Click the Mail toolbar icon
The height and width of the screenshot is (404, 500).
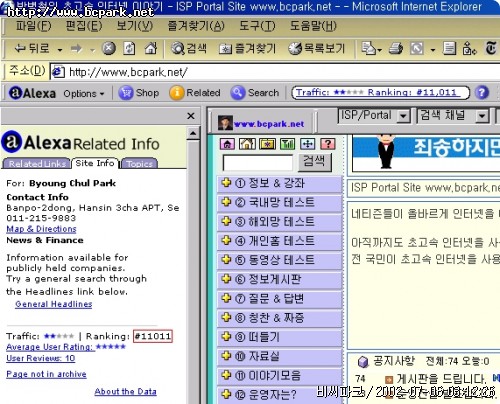point(369,48)
